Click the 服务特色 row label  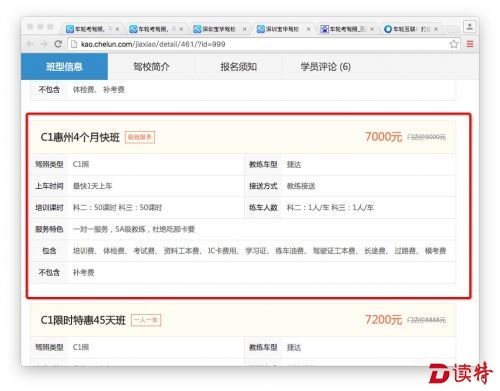pyautogui.click(x=49, y=229)
